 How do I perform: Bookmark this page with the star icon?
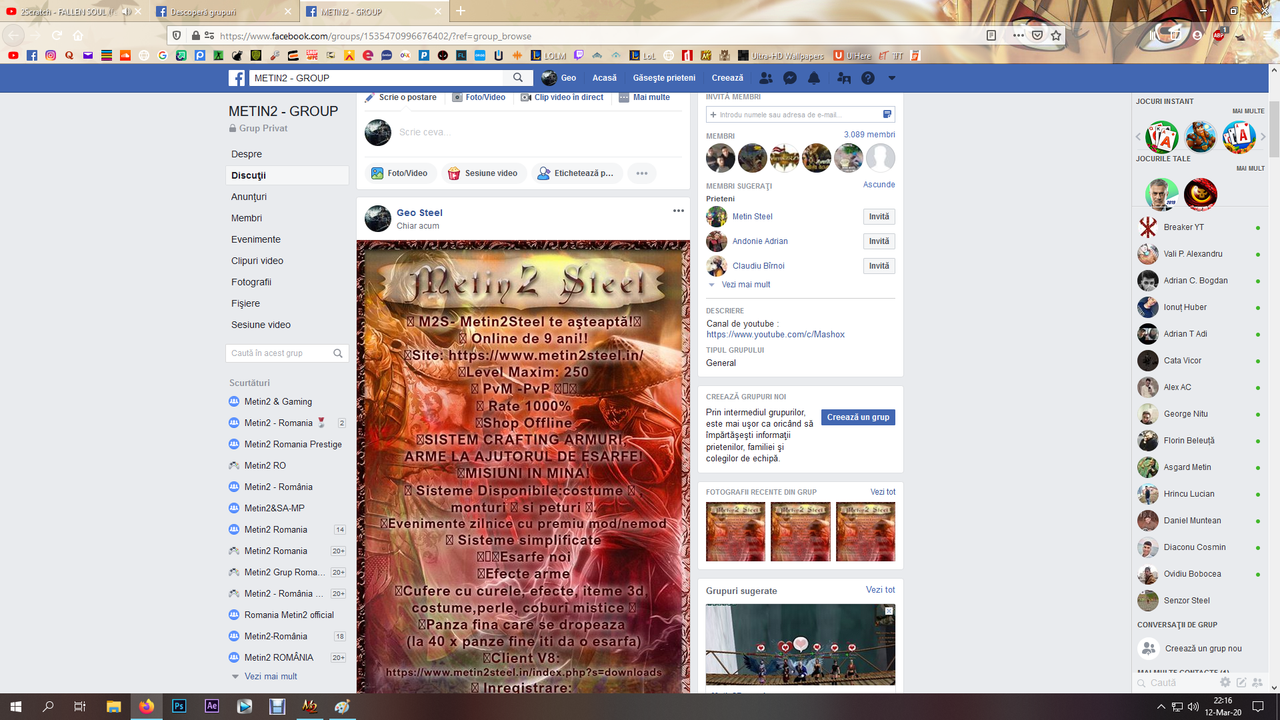[1056, 35]
